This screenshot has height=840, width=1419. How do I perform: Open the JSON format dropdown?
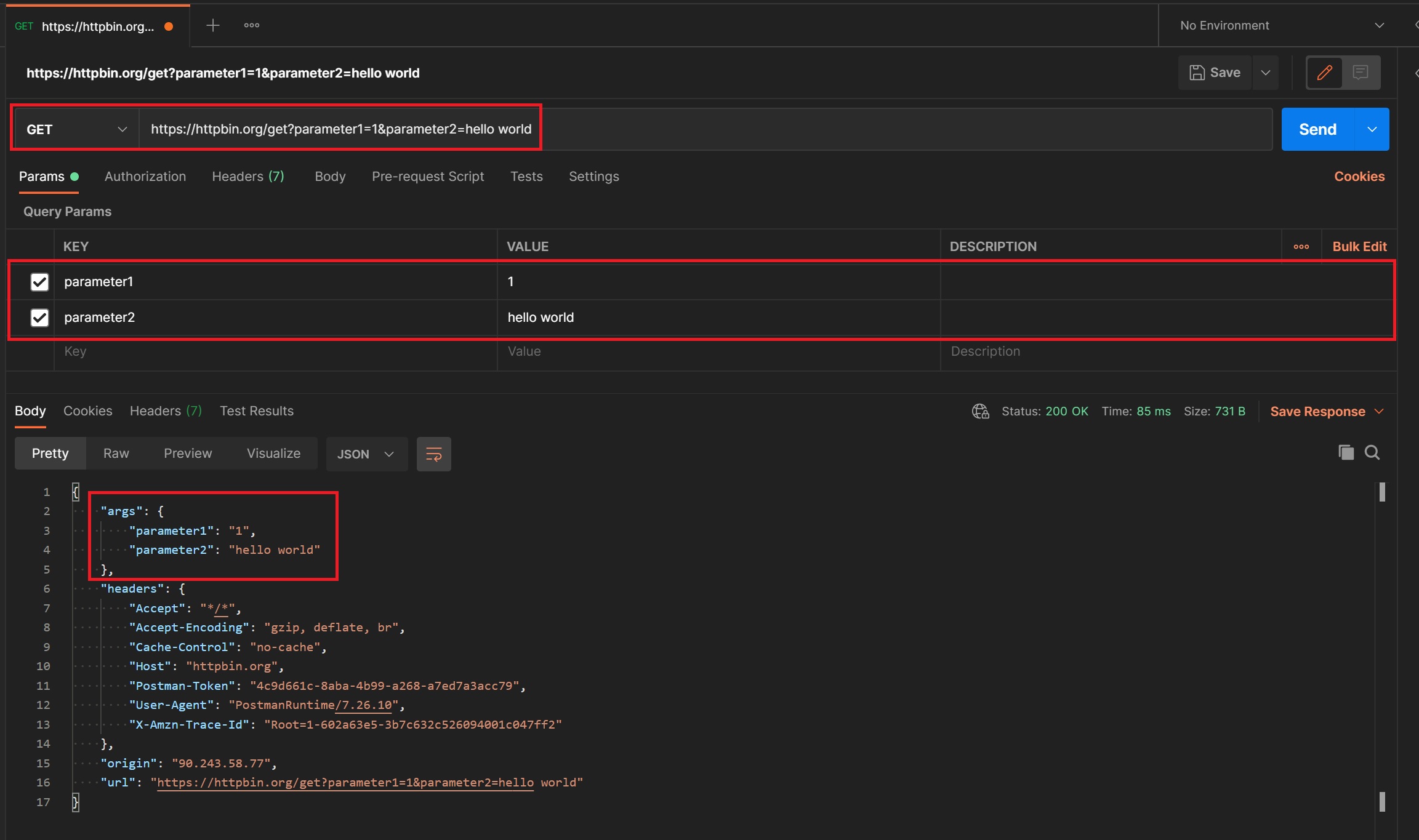click(x=366, y=454)
